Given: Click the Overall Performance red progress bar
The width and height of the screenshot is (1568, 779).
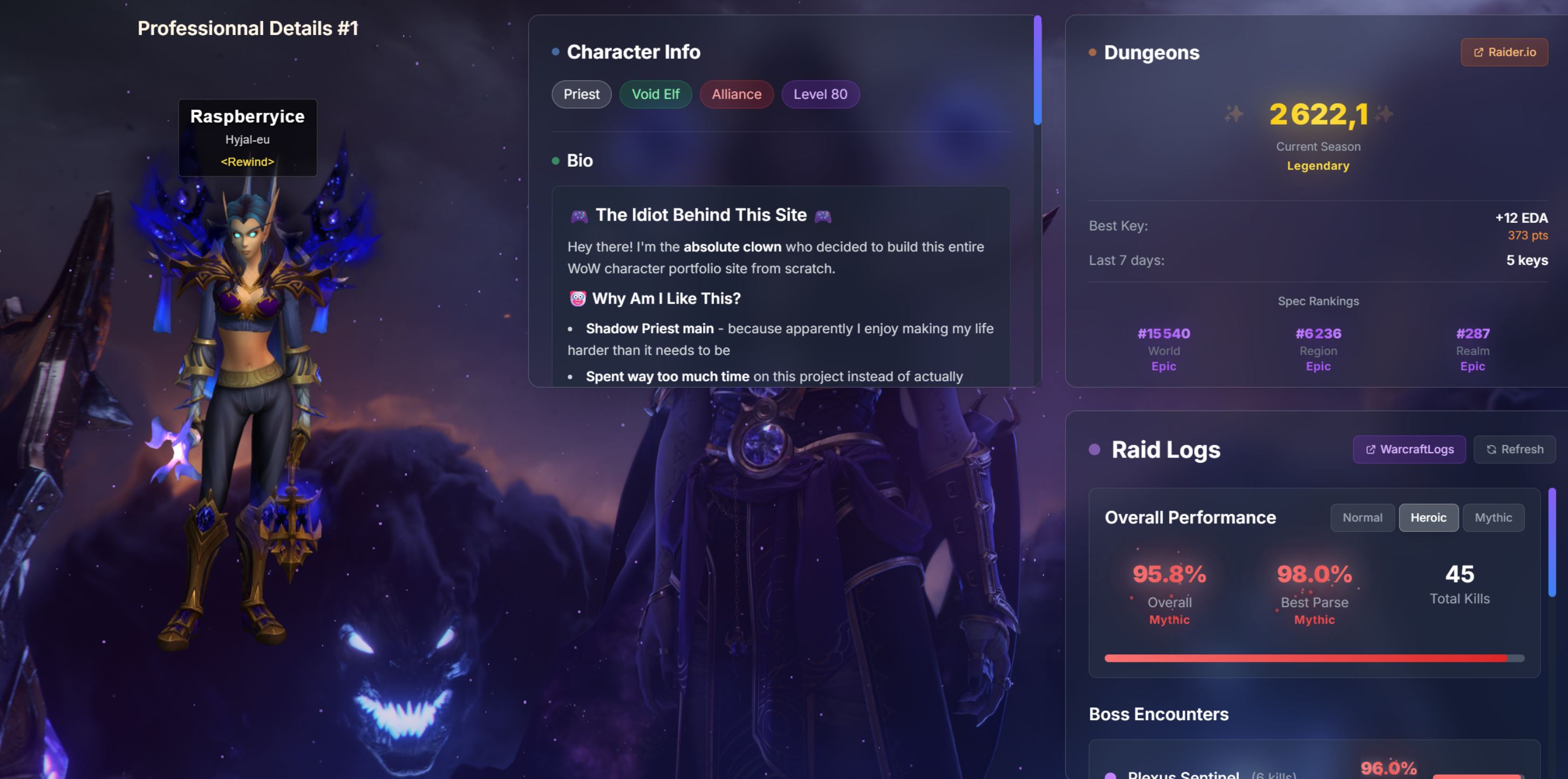Looking at the screenshot, I should 1314,659.
